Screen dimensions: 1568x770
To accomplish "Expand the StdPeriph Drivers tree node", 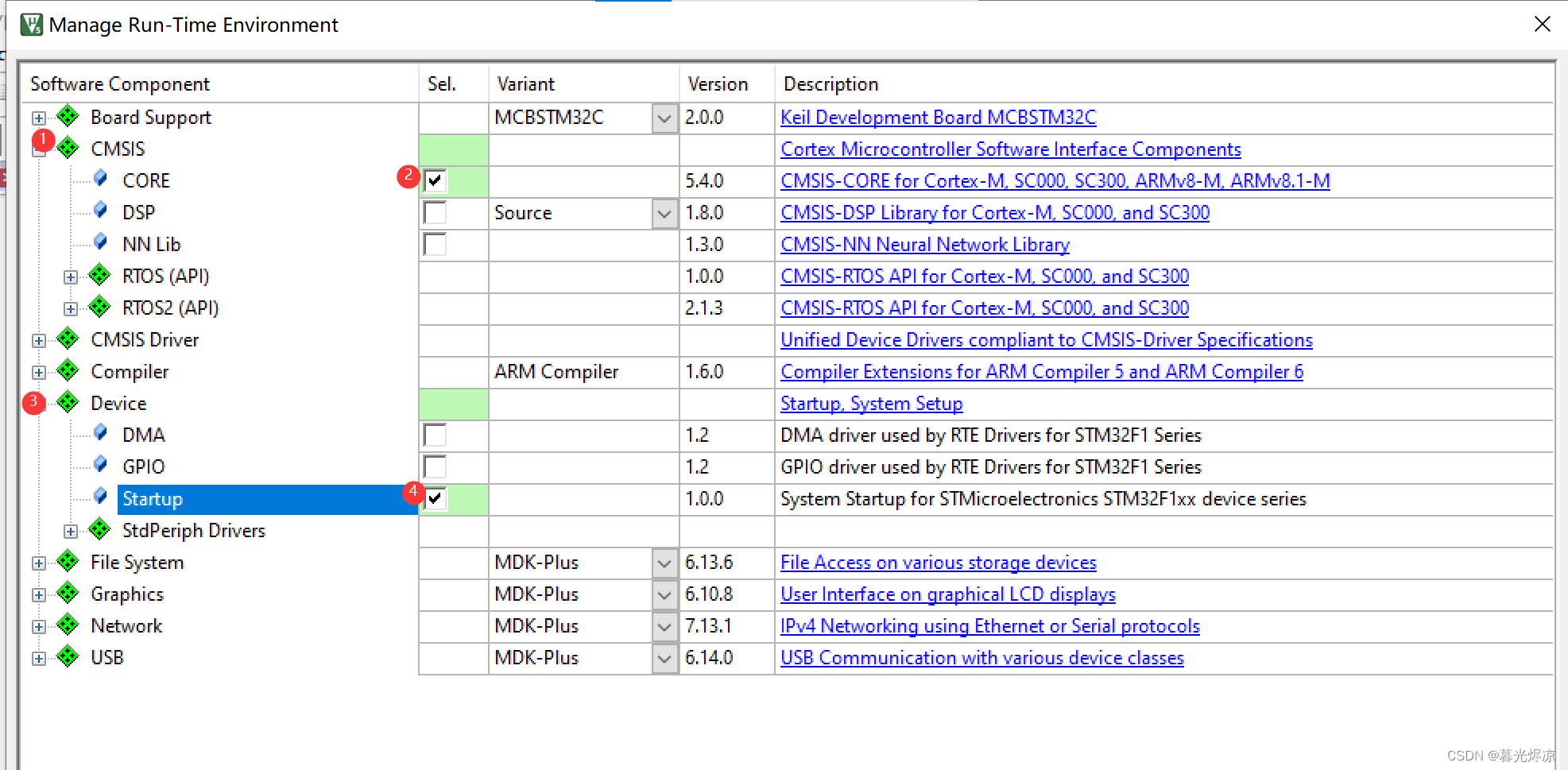I will tap(70, 532).
